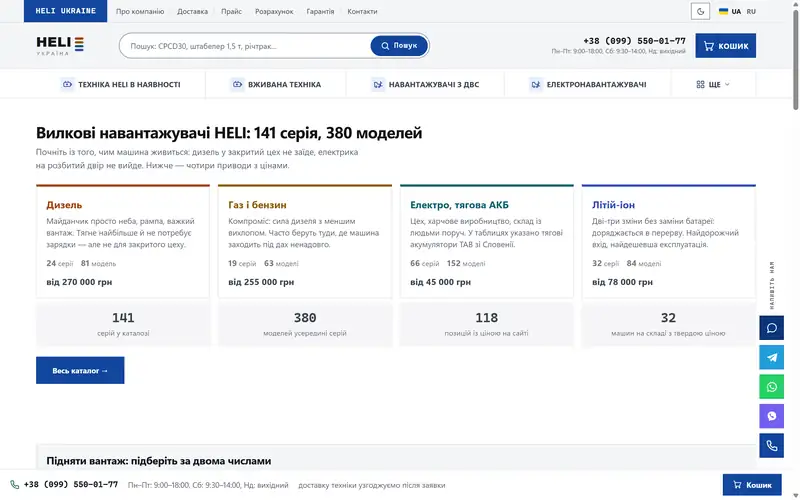Click the Пошук search button
Screen dimensions: 800x500
[399, 45]
